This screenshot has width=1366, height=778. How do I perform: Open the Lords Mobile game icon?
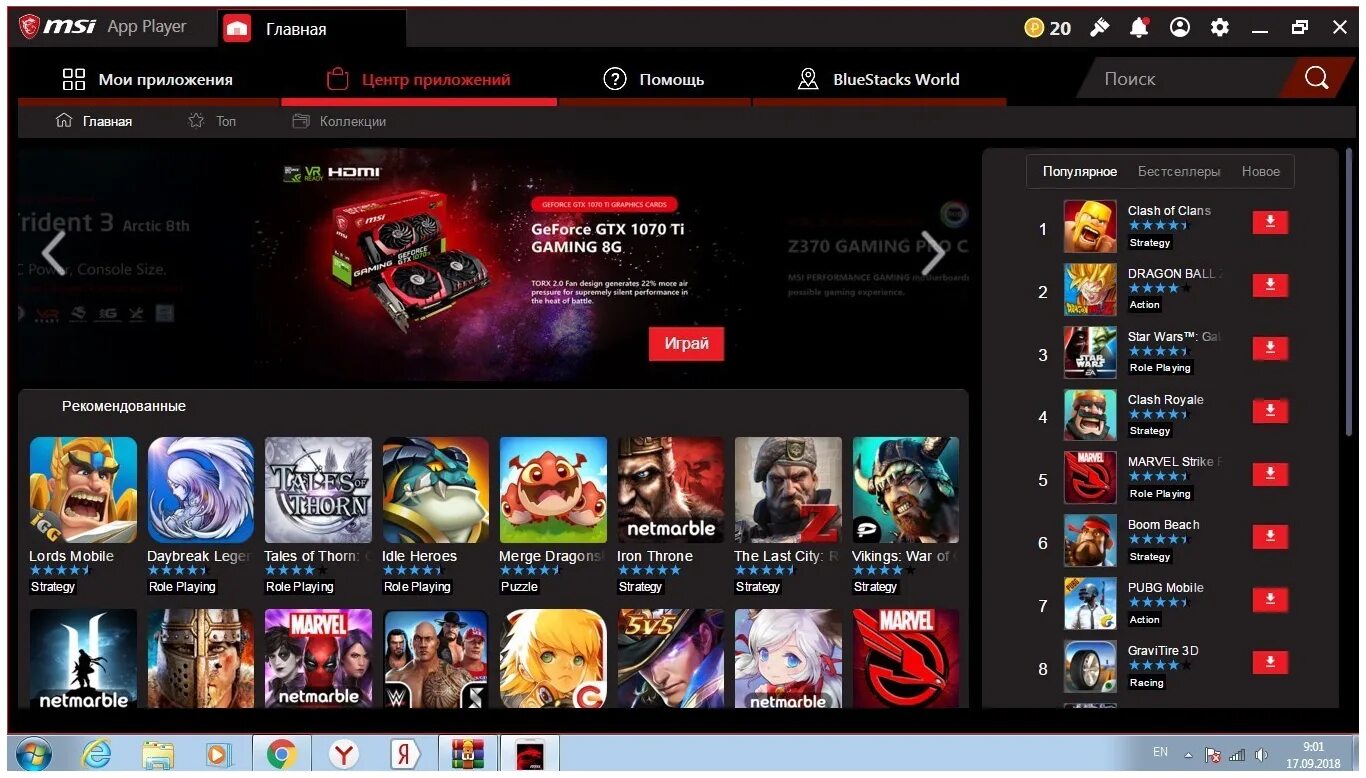click(83, 490)
